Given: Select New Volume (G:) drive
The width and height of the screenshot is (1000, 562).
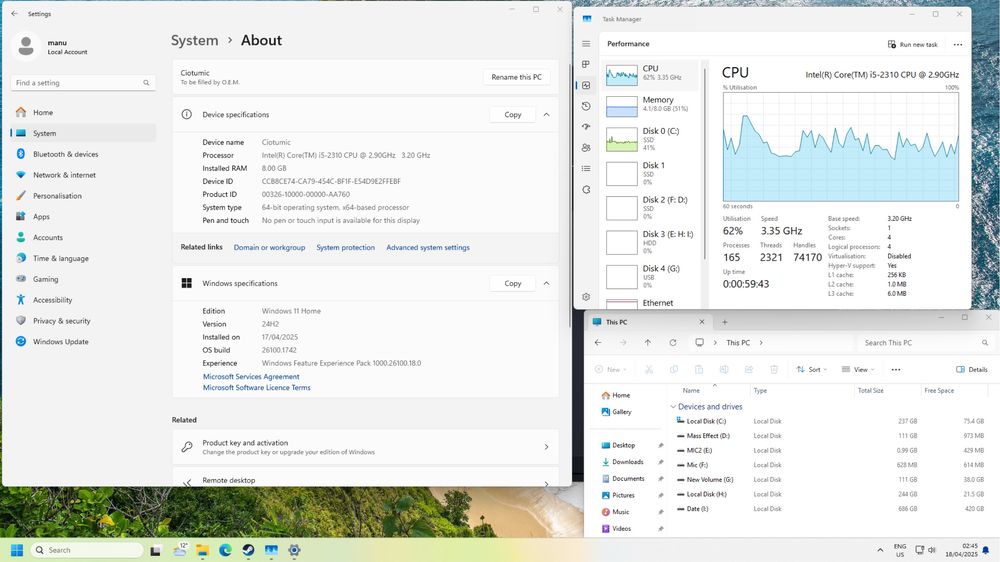Looking at the screenshot, I should click(x=710, y=480).
